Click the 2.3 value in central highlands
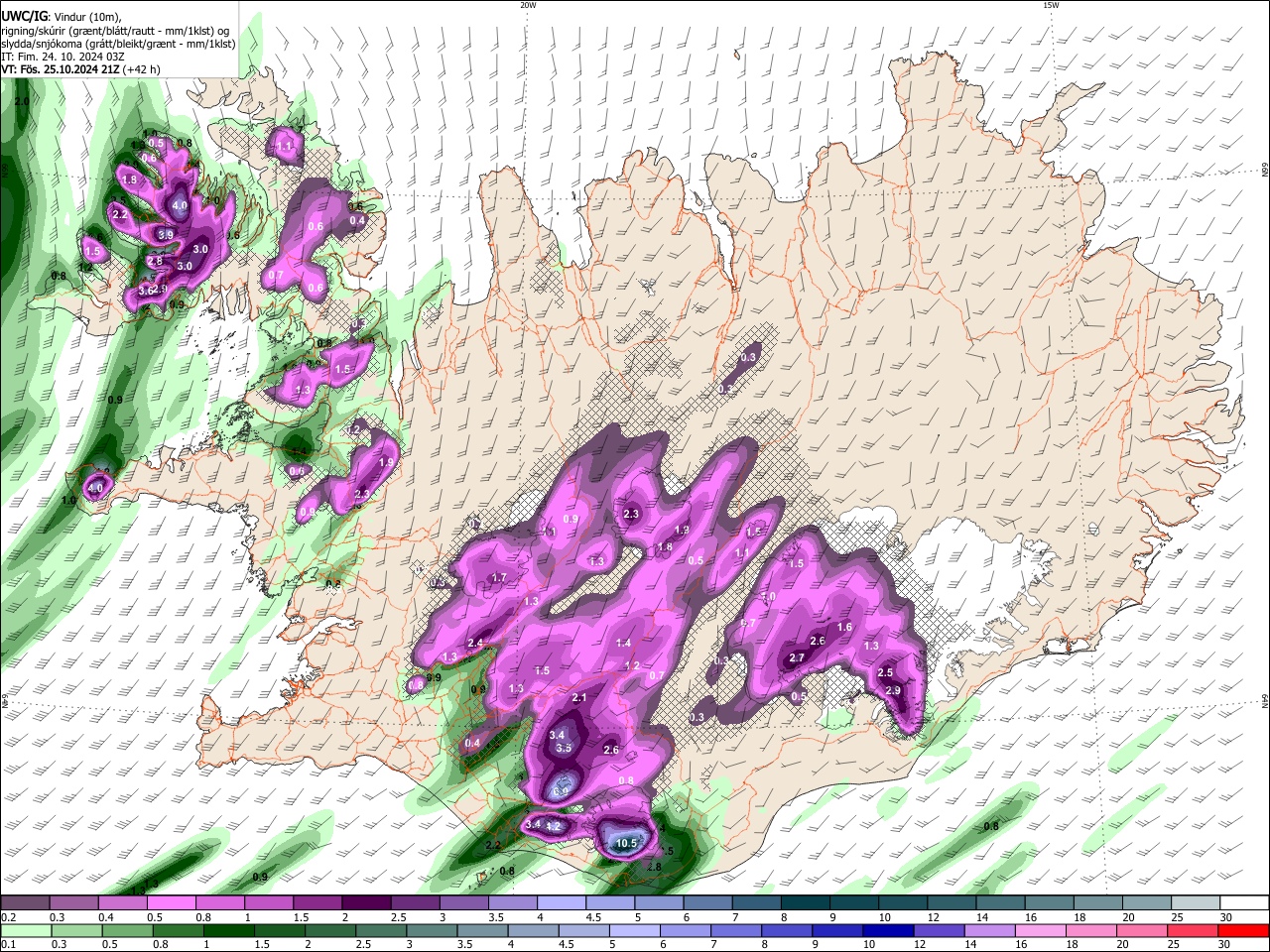 tap(631, 514)
